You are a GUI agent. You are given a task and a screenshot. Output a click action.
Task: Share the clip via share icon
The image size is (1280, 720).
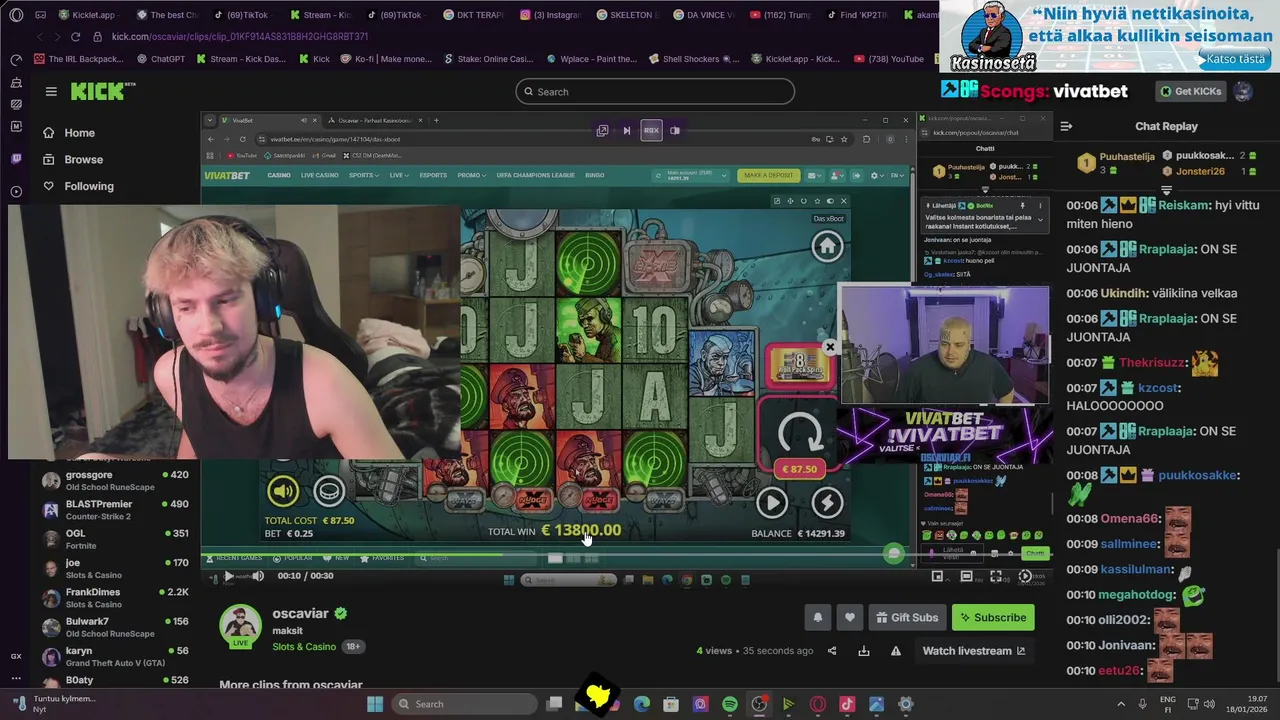click(832, 651)
